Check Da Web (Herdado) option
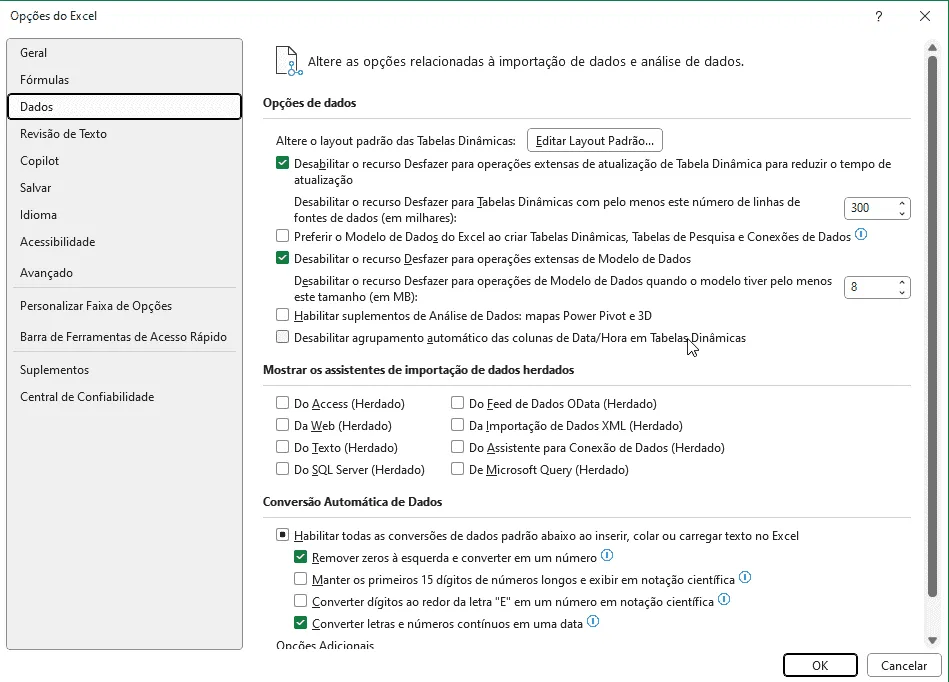This screenshot has height=682, width=949. [x=282, y=425]
